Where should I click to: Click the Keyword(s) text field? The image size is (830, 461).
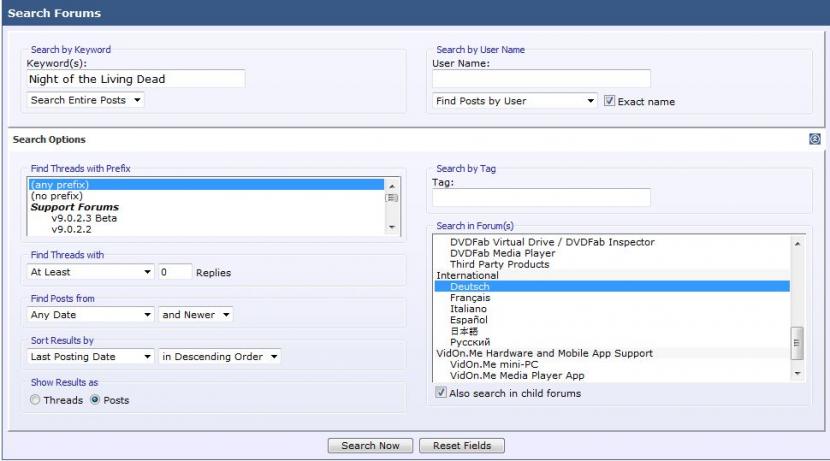[x=135, y=79]
